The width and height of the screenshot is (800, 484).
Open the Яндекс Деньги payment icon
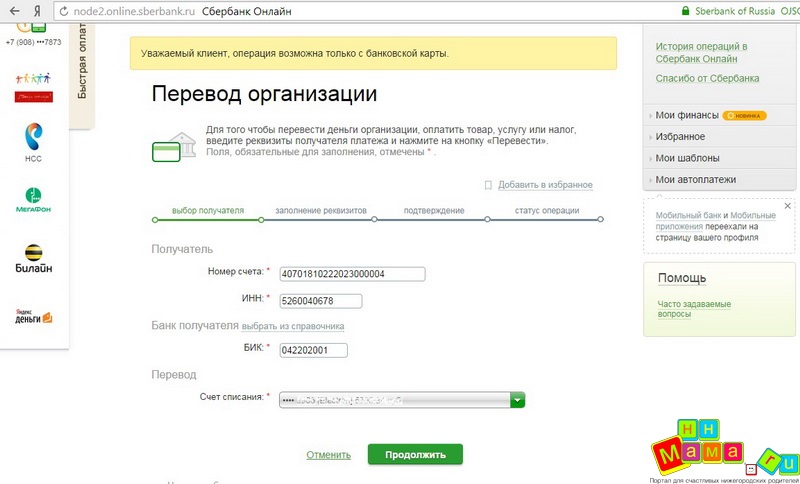click(34, 316)
